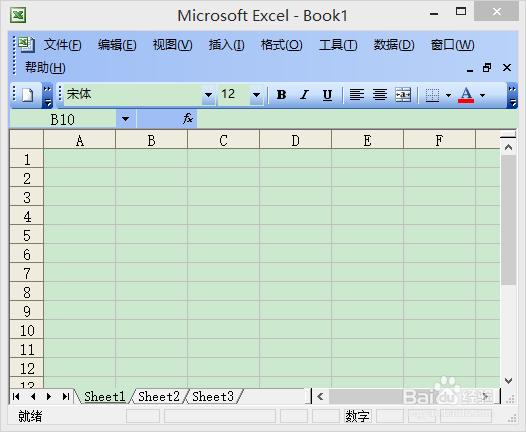Center cell text horizontally
Image resolution: width=526 pixels, height=432 pixels.
(x=380, y=95)
